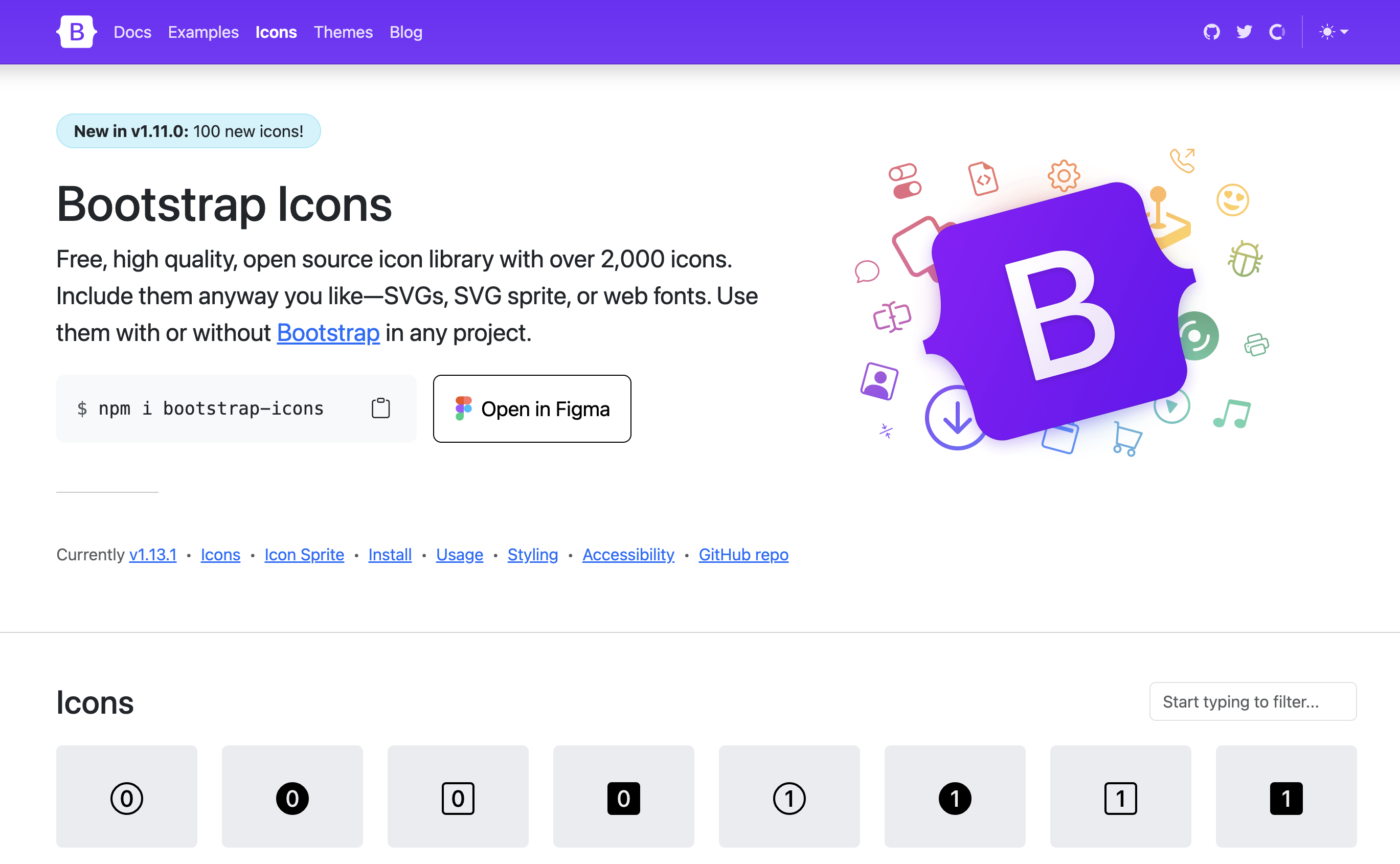Click the Open in Figma button
This screenshot has width=1400, height=864.
(x=531, y=408)
